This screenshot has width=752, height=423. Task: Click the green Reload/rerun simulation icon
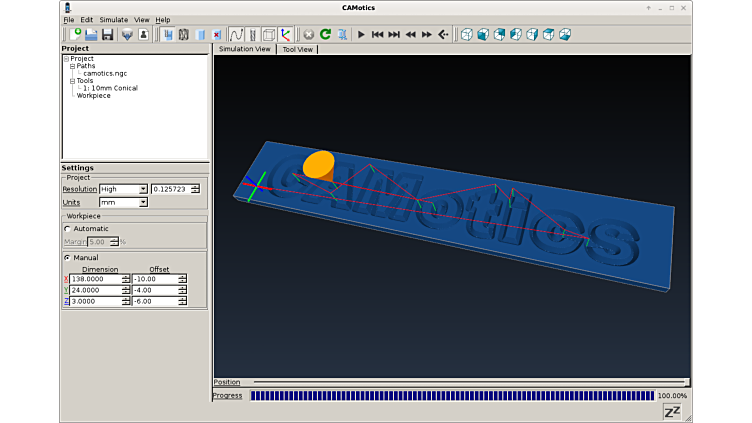coord(325,34)
